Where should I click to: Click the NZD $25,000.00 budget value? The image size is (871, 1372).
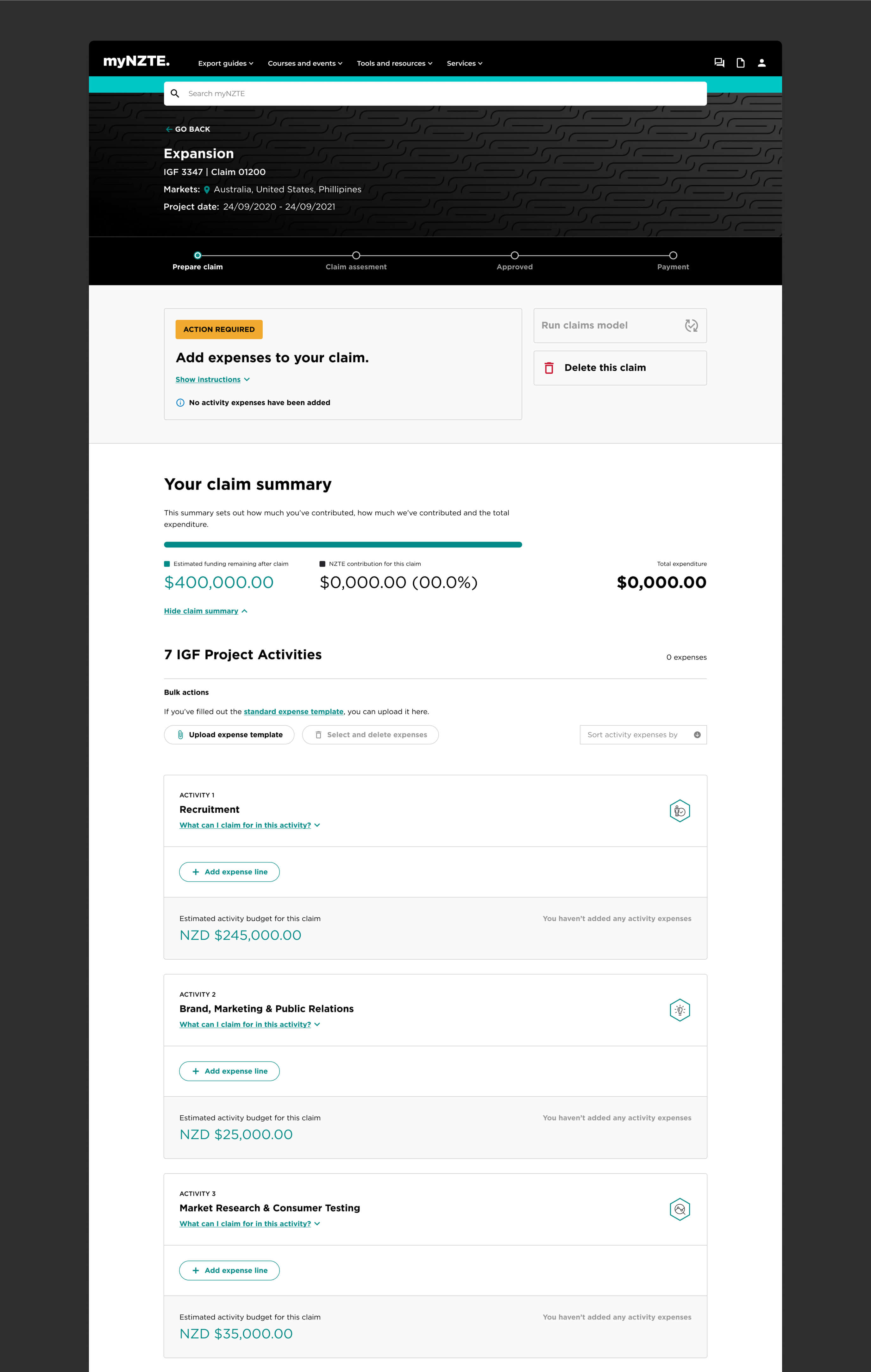[x=236, y=1134]
